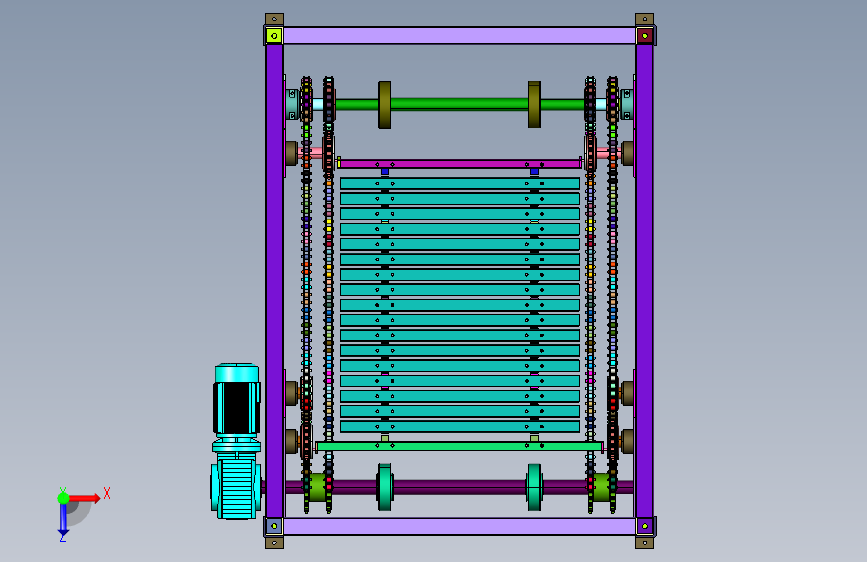Viewport: 867px width, 562px height.
Task: Select the right teal wheel on the lower shaft
Action: pyautogui.click(x=534, y=487)
